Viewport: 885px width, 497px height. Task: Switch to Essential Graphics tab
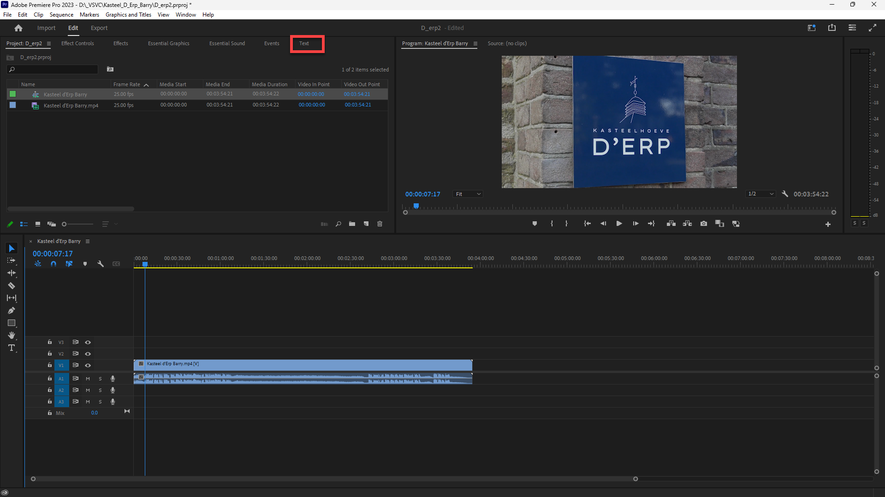[x=169, y=43]
